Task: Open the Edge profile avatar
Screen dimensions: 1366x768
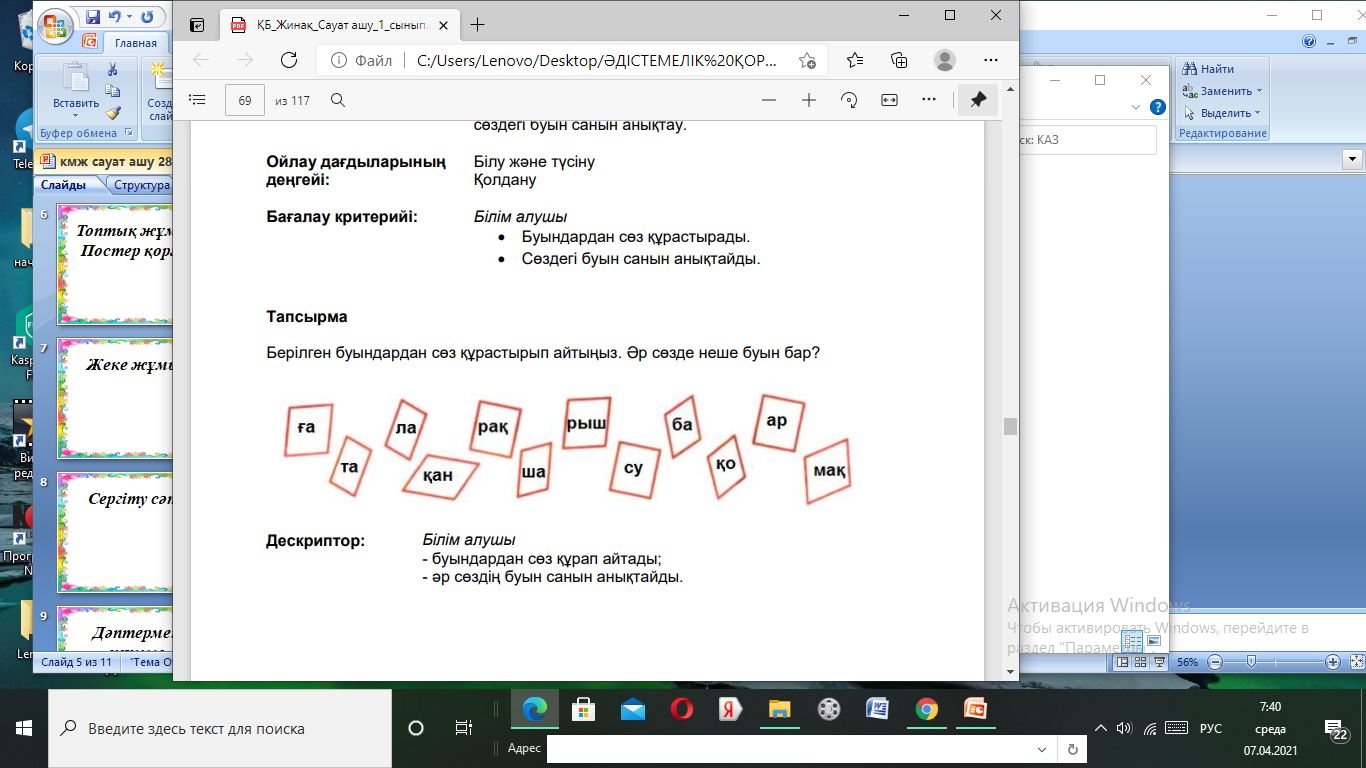Action: point(945,60)
